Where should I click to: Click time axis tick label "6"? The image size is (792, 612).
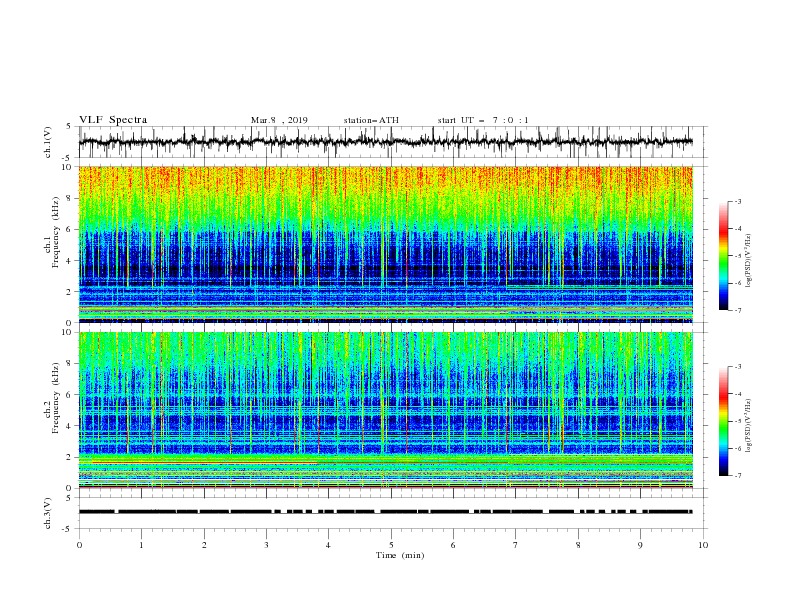(453, 545)
